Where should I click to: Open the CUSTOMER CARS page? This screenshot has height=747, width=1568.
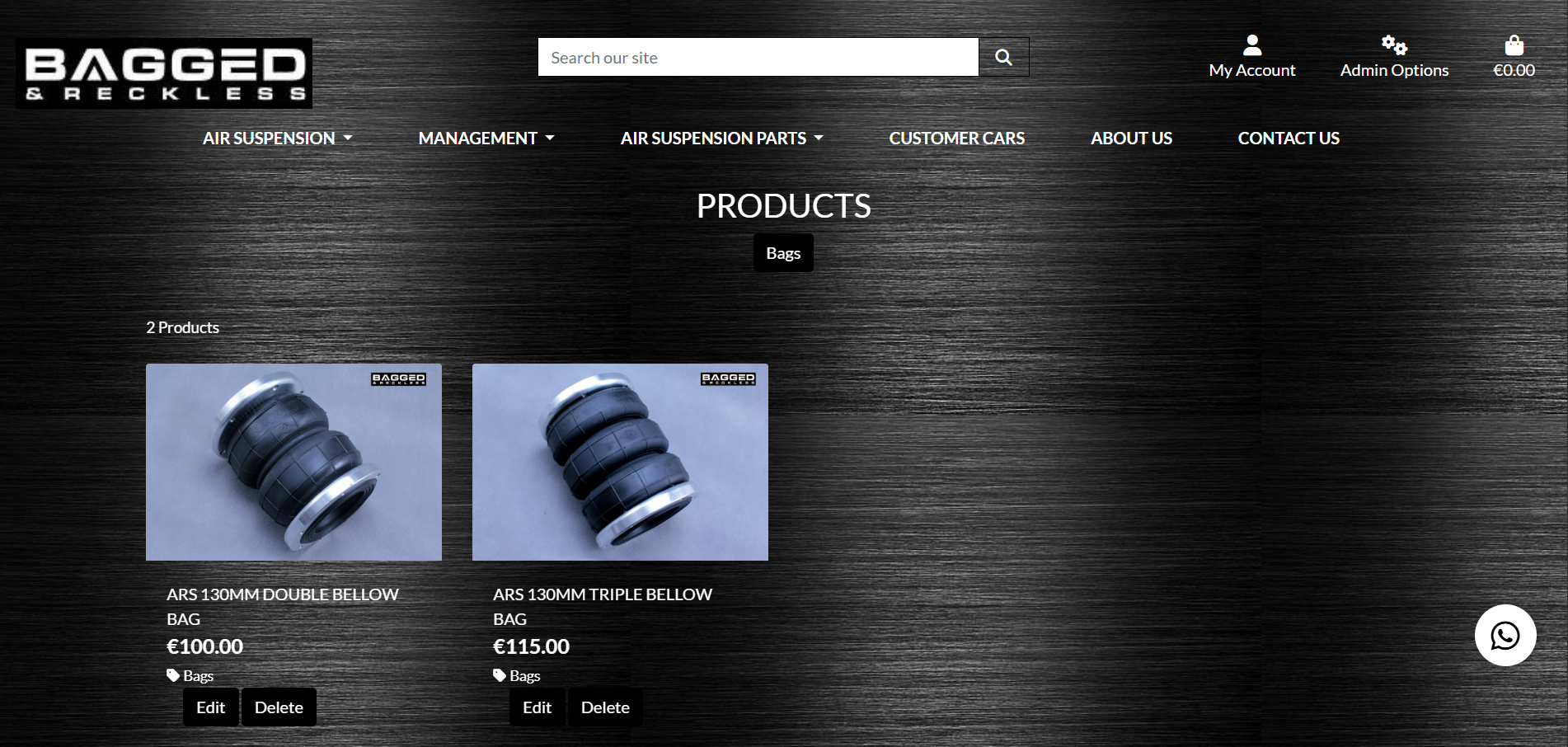(956, 138)
